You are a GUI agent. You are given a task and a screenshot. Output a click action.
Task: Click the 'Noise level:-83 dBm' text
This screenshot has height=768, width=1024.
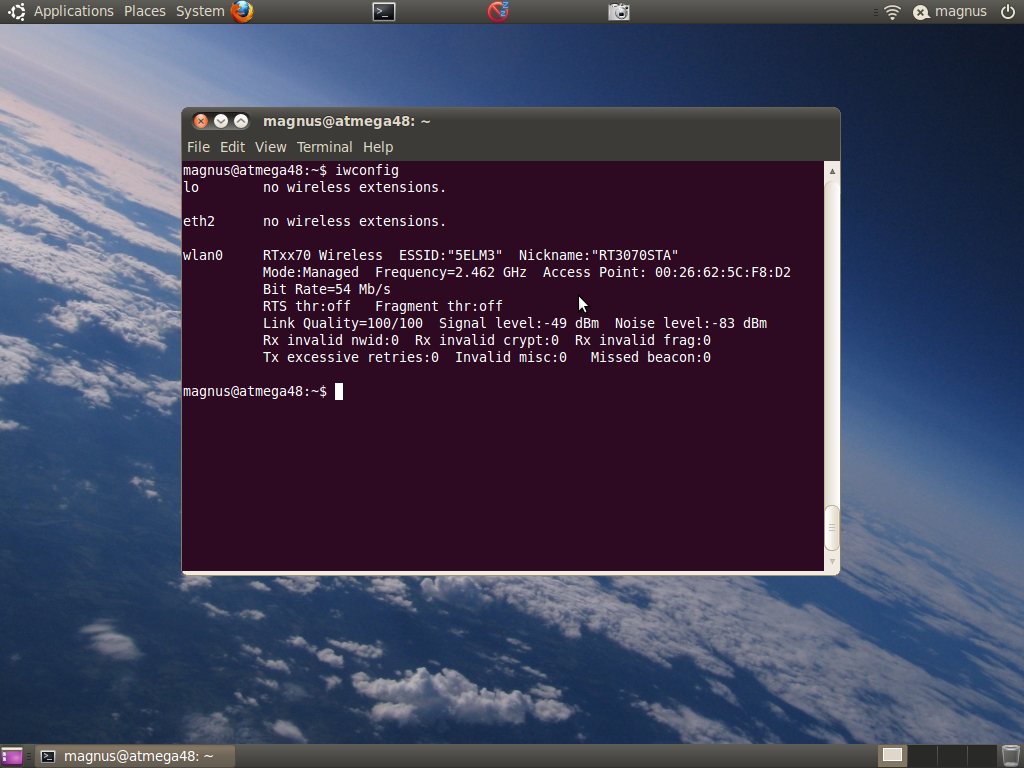691,323
